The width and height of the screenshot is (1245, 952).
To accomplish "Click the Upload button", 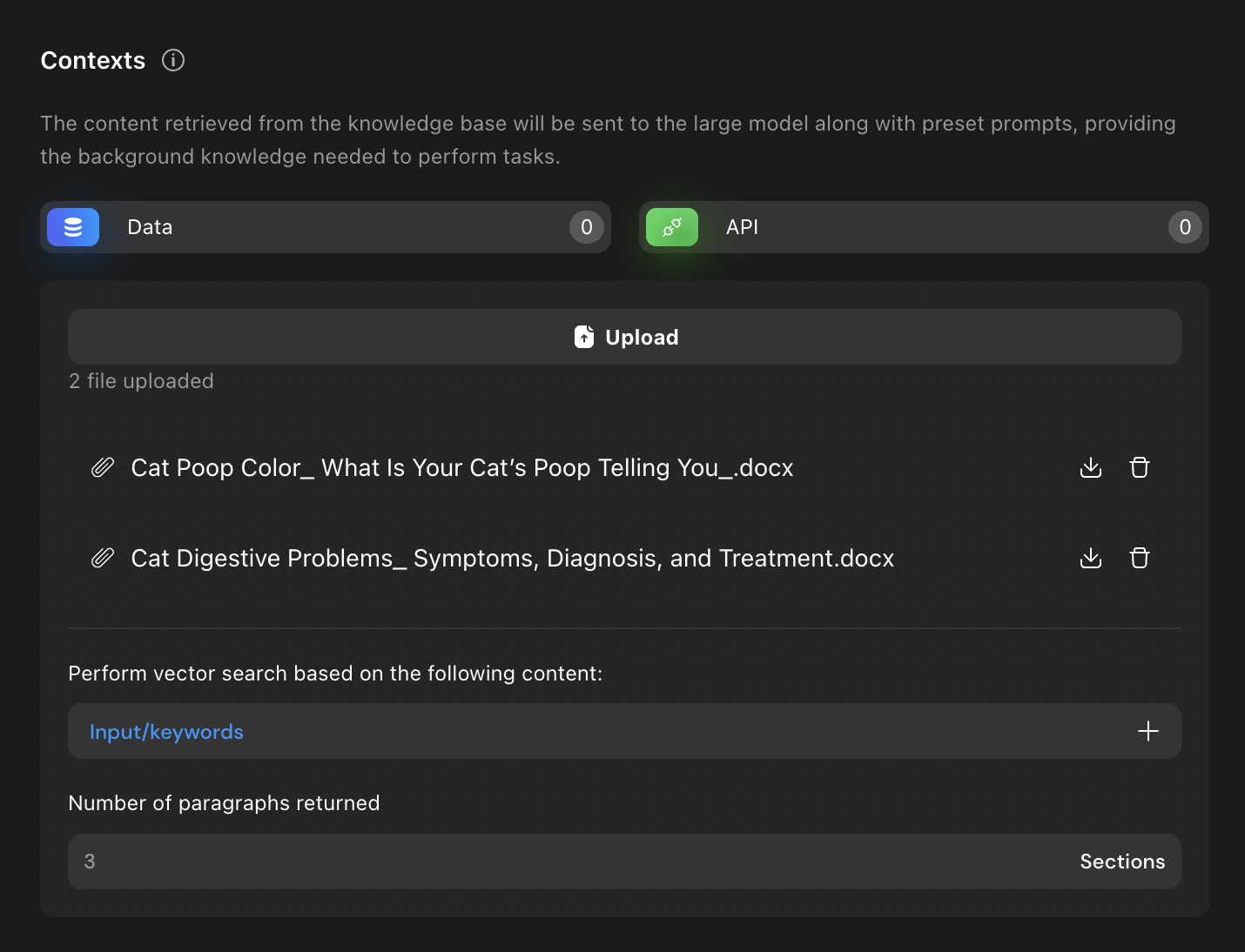I will click(624, 337).
